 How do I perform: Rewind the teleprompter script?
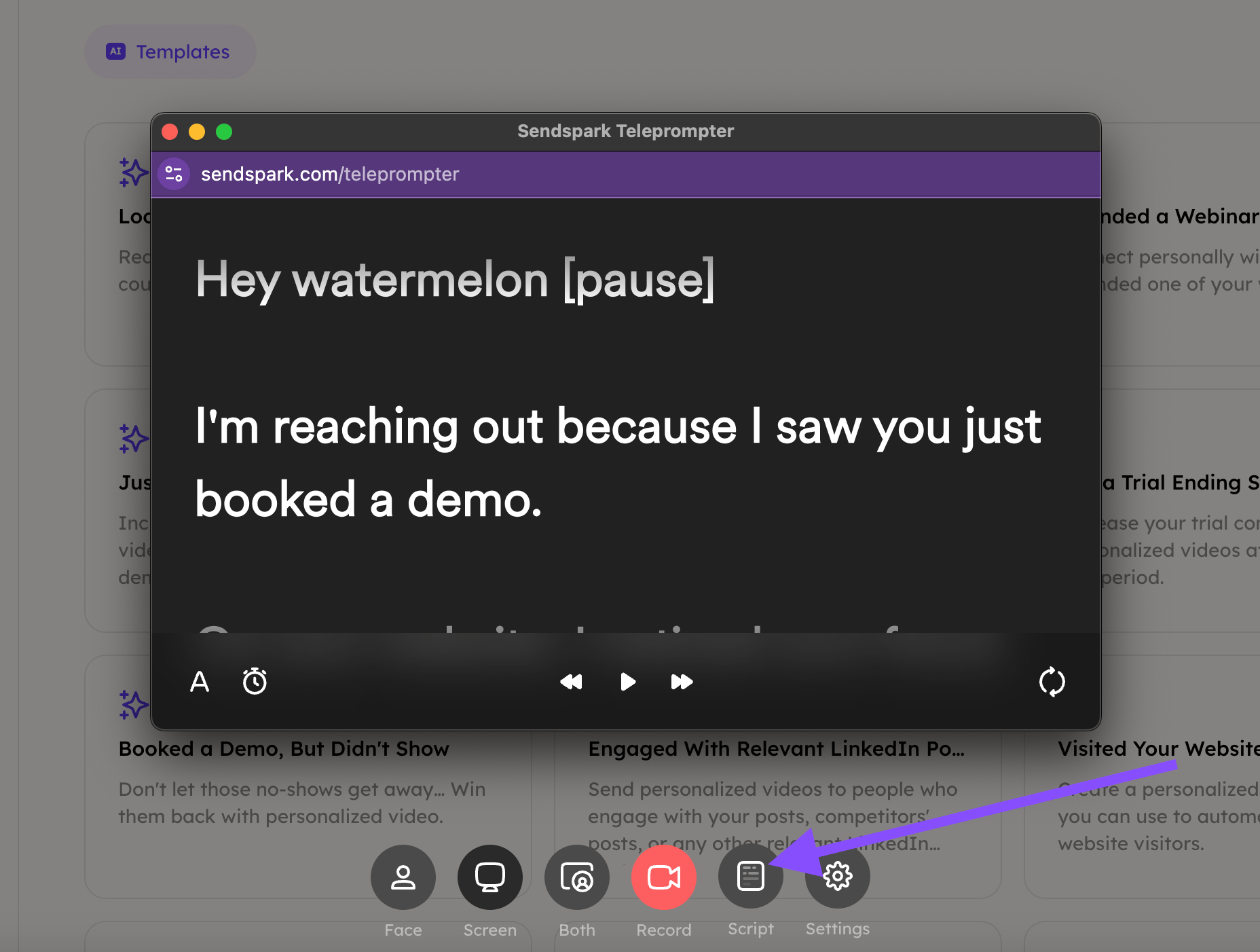click(x=571, y=682)
